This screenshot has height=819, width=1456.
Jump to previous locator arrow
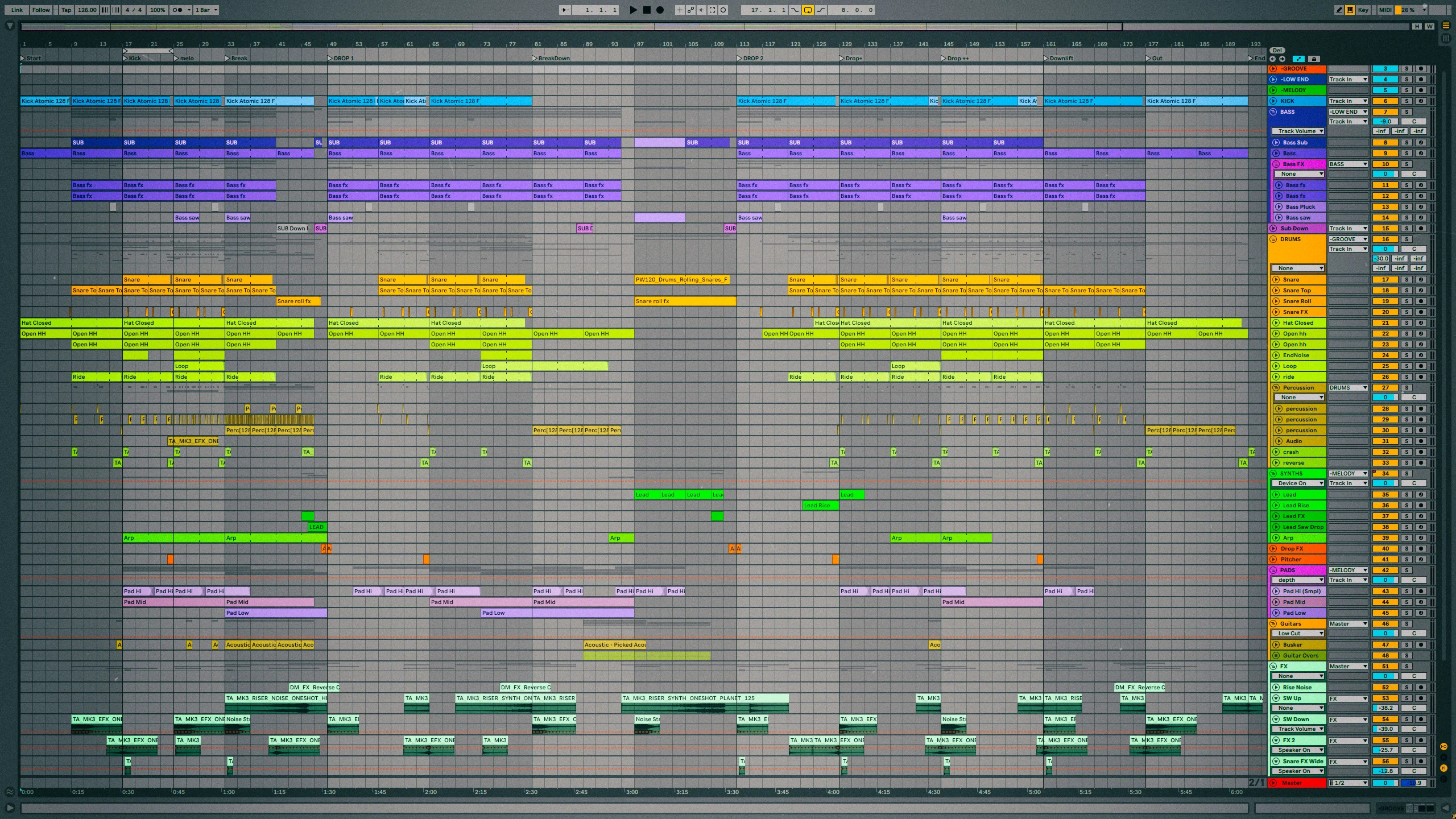tap(1273, 59)
